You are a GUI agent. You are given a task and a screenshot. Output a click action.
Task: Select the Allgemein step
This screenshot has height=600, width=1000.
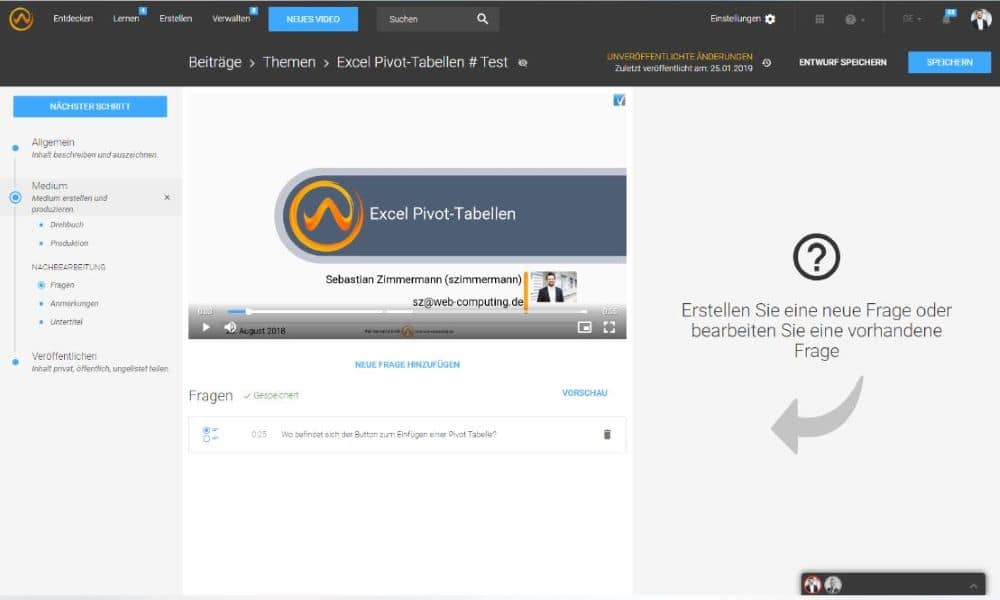(94, 148)
